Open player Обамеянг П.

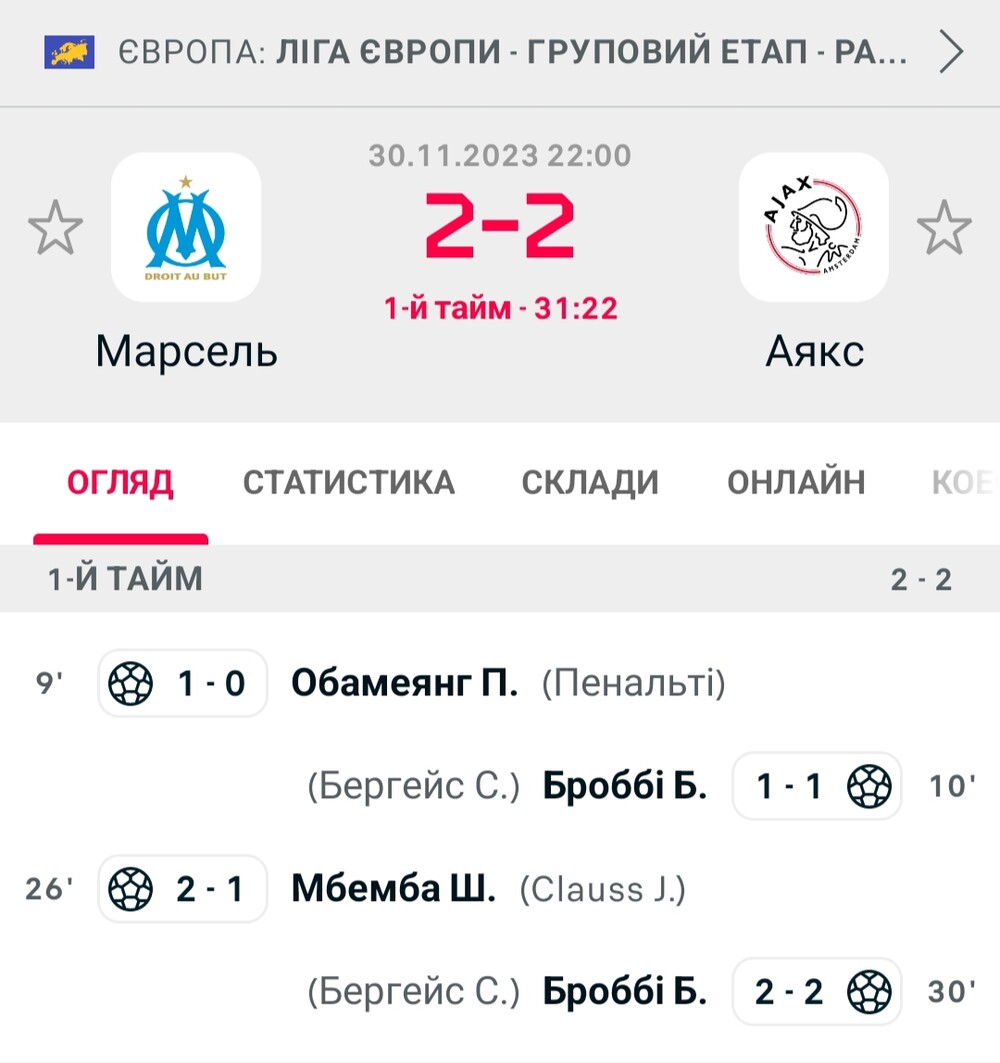405,683
